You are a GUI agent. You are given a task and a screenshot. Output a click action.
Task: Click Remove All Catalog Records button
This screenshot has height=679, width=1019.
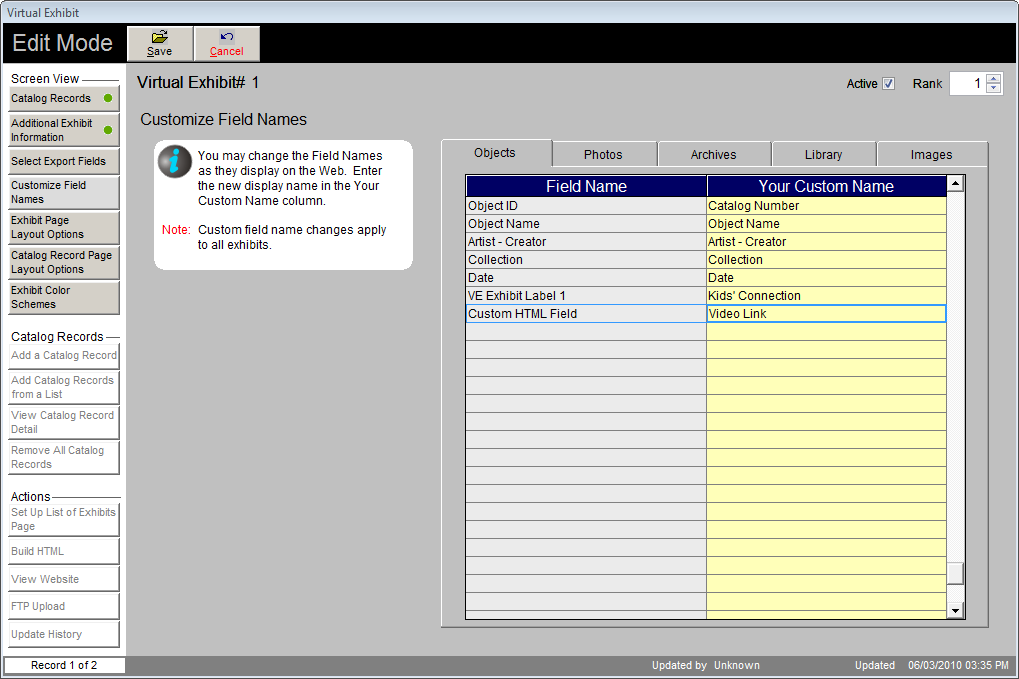pyautogui.click(x=64, y=457)
